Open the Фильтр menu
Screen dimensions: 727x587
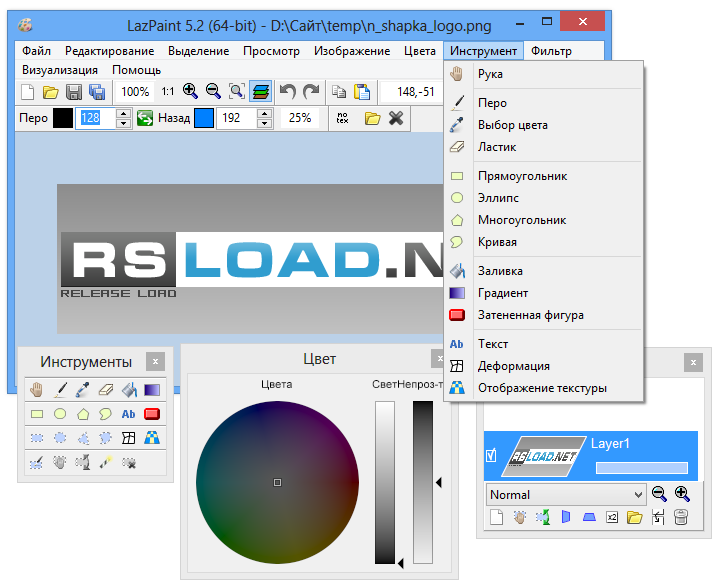(551, 51)
